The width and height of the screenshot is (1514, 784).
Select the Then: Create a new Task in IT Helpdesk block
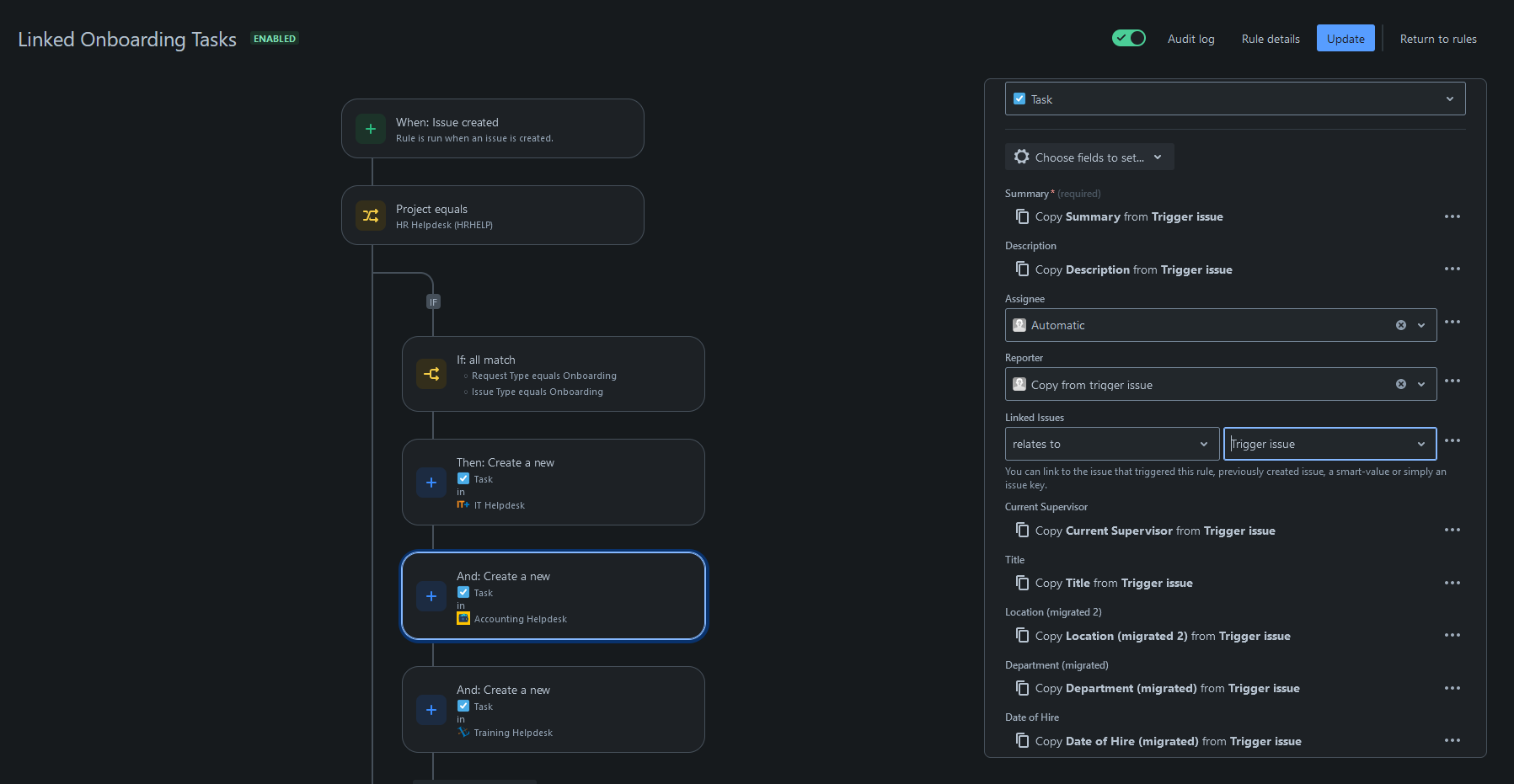[x=554, y=482]
